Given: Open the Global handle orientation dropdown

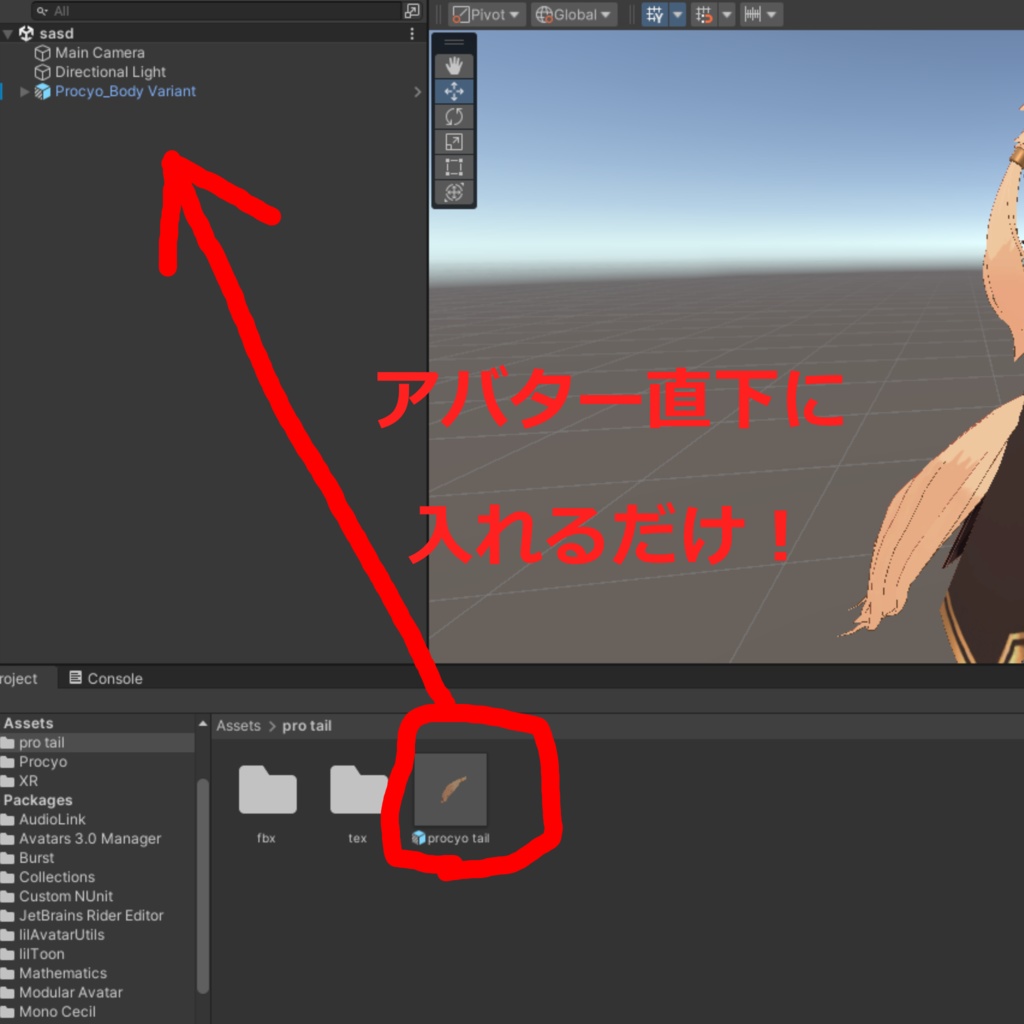Looking at the screenshot, I should coord(573,14).
